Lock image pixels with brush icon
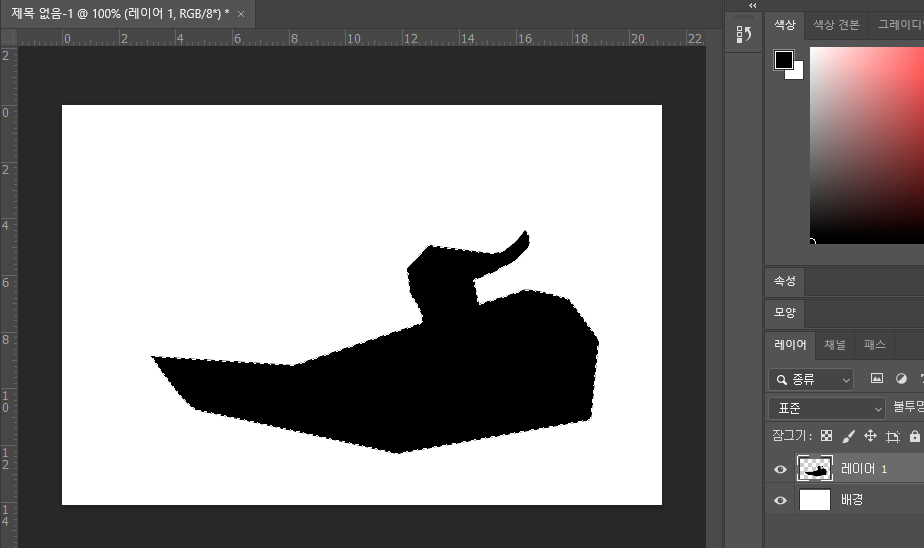 [x=848, y=437]
